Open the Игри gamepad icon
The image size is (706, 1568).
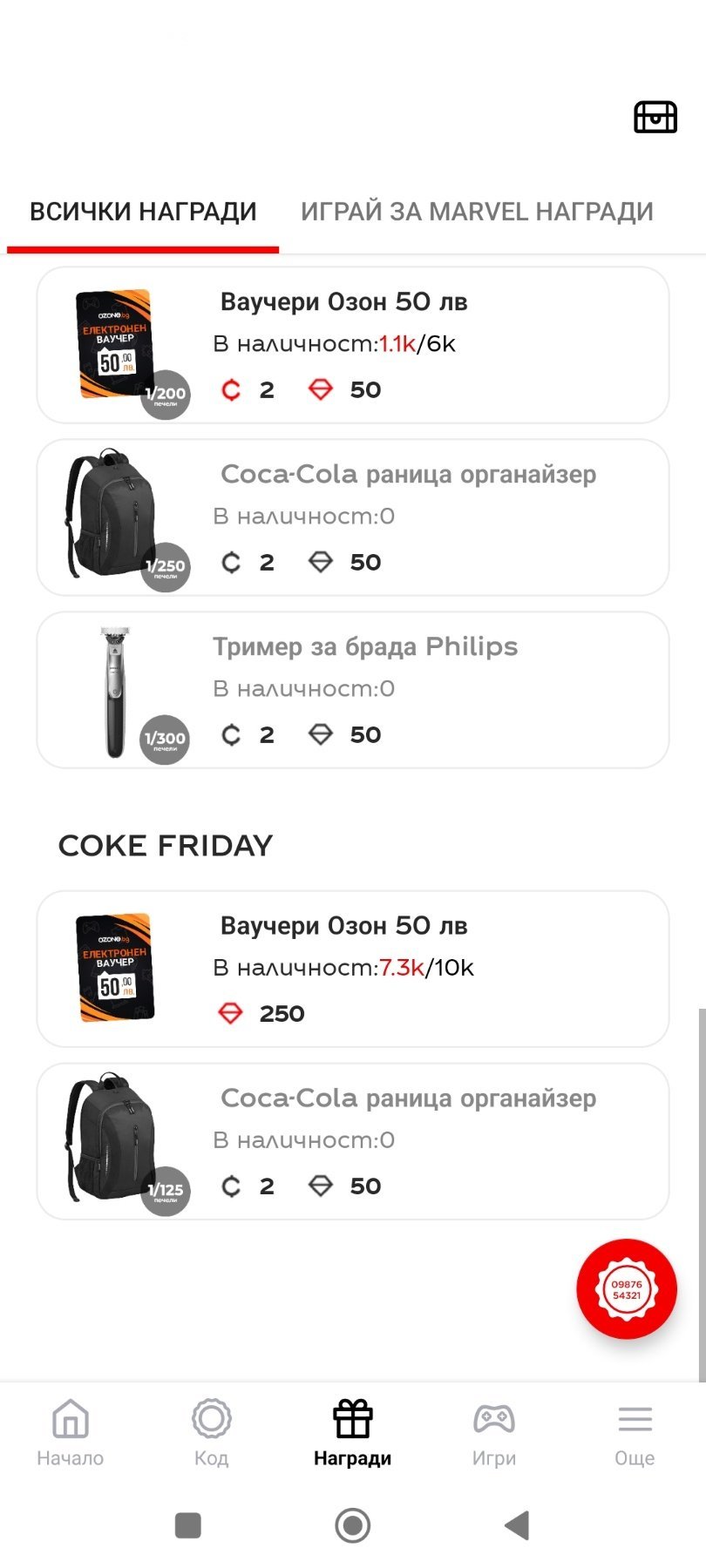(x=494, y=1419)
